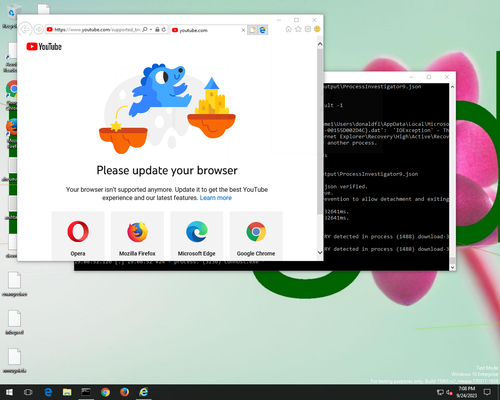Choose the Mozilla Firefox browser card
Screen dimensions: 500x400
(137, 236)
